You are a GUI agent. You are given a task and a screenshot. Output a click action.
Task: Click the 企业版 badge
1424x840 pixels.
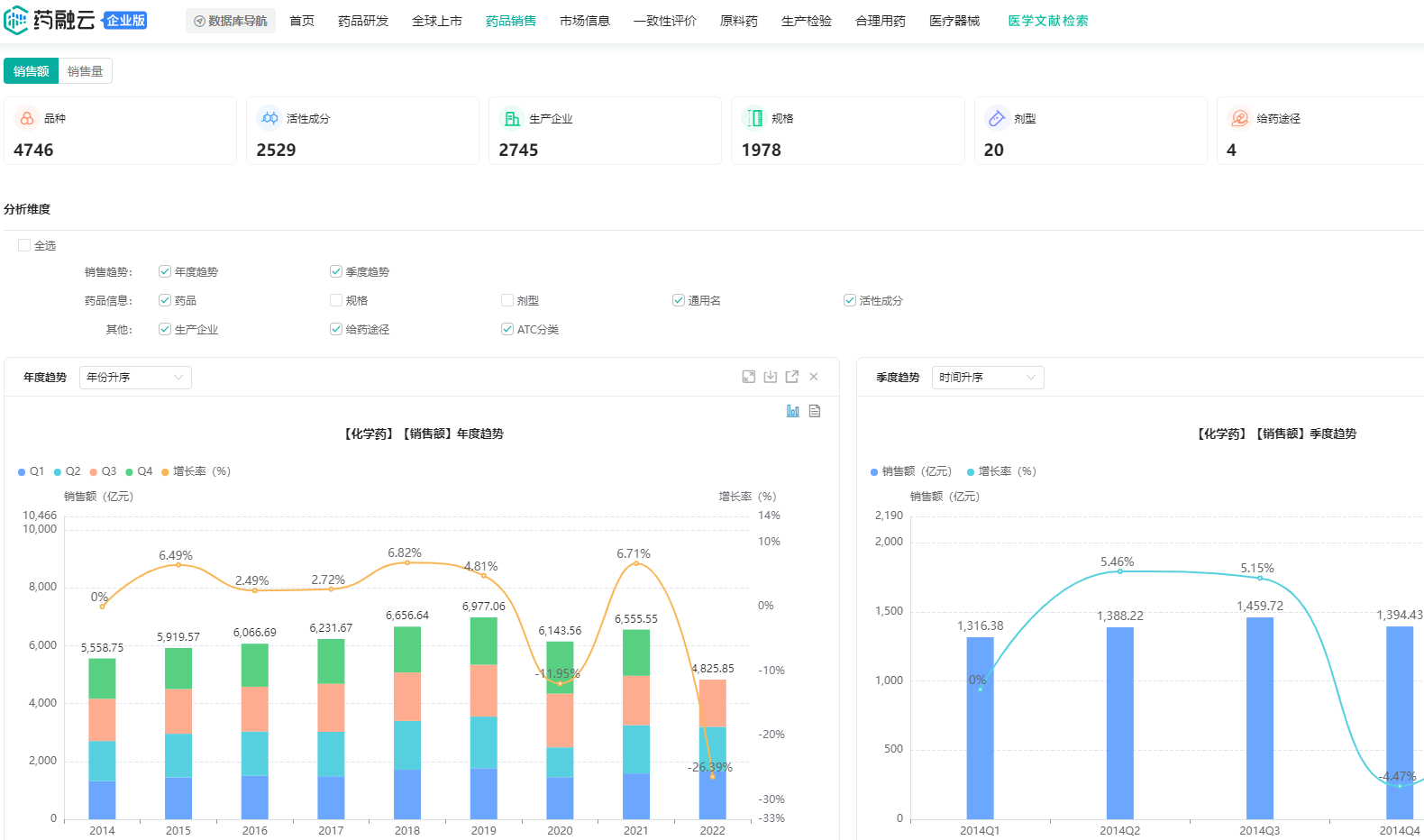coord(125,21)
